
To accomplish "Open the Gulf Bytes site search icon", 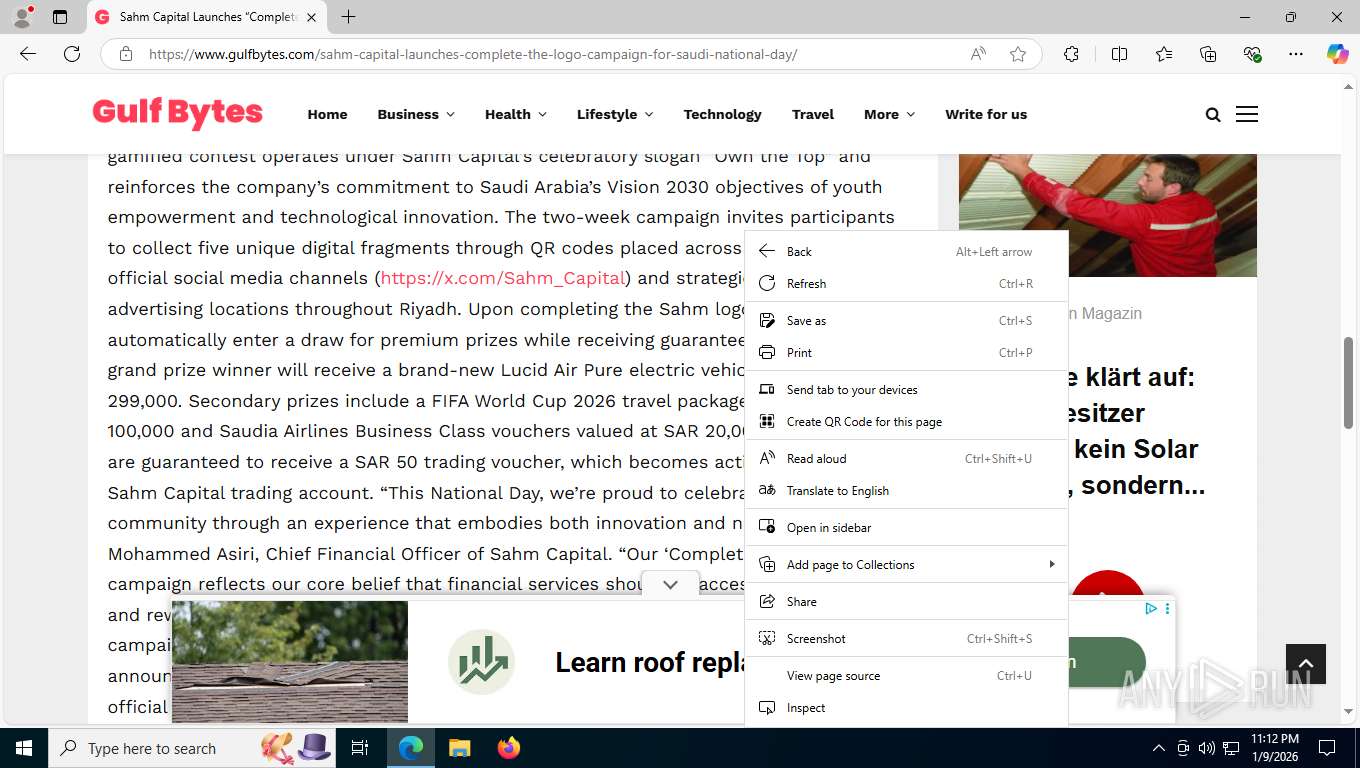I will click(1213, 114).
